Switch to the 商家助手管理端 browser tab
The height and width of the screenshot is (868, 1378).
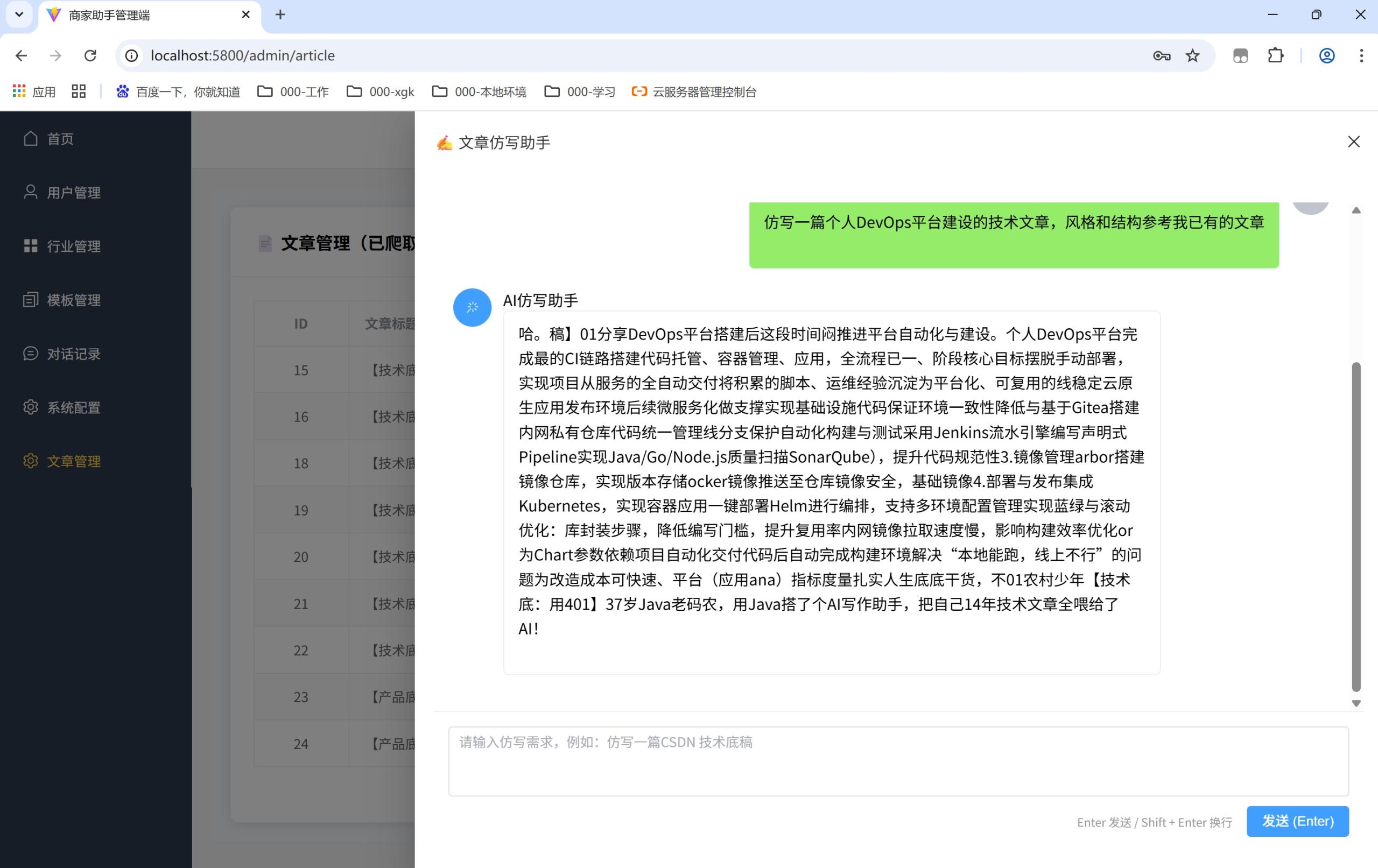point(109,16)
